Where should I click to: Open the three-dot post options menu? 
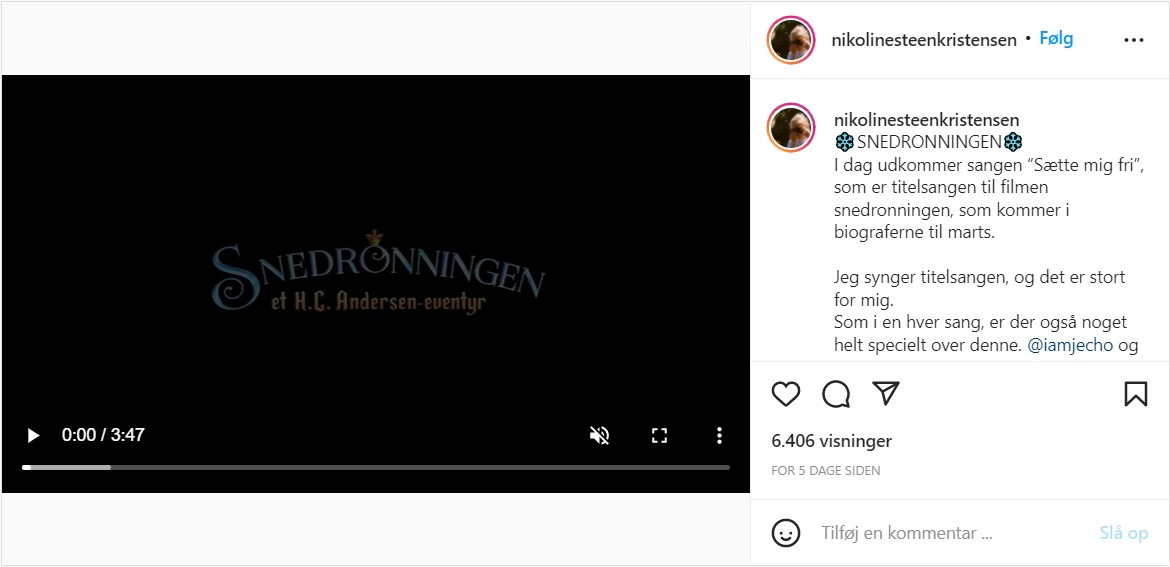pyautogui.click(x=1133, y=40)
